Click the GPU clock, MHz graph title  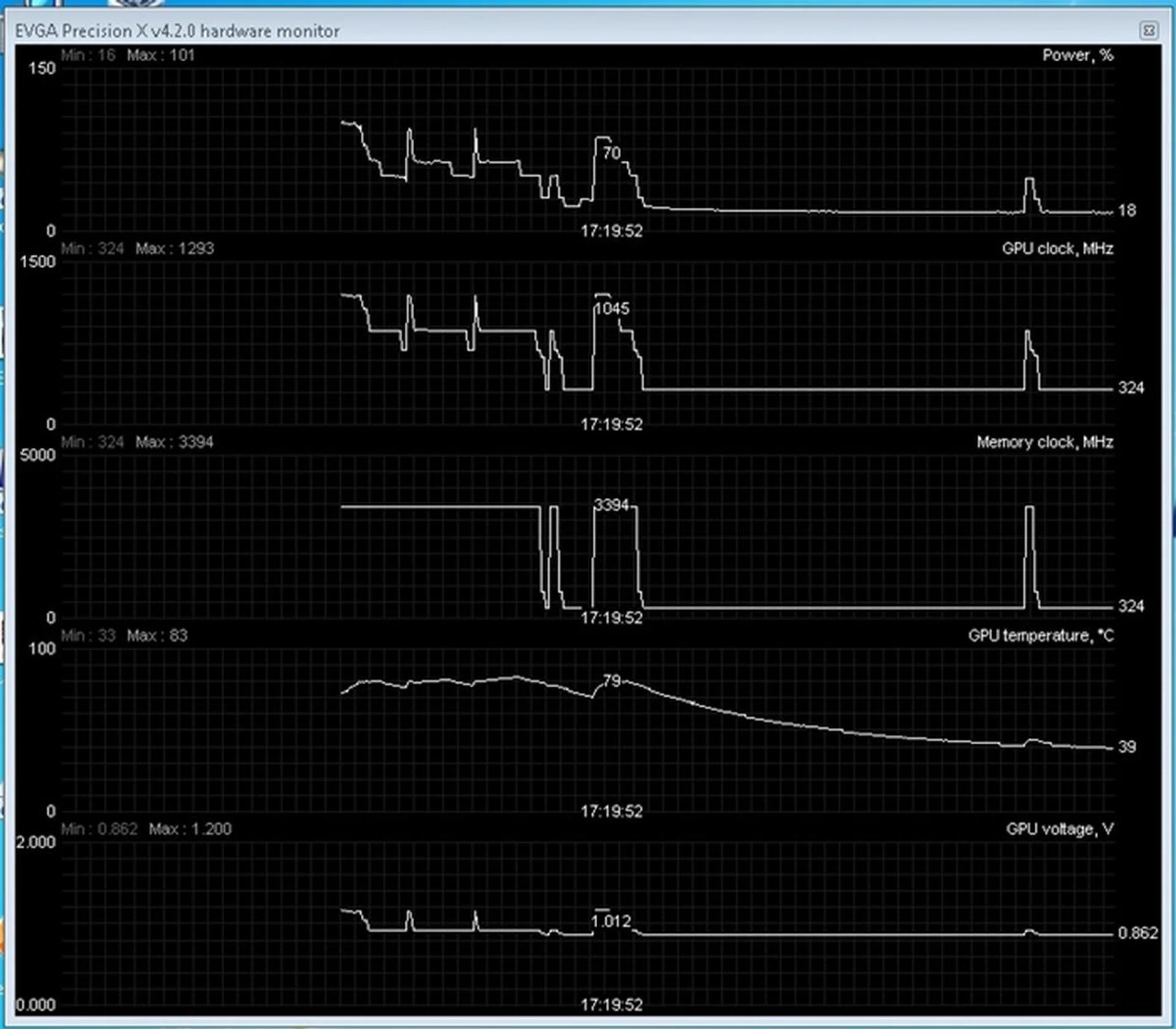pyautogui.click(x=1057, y=249)
